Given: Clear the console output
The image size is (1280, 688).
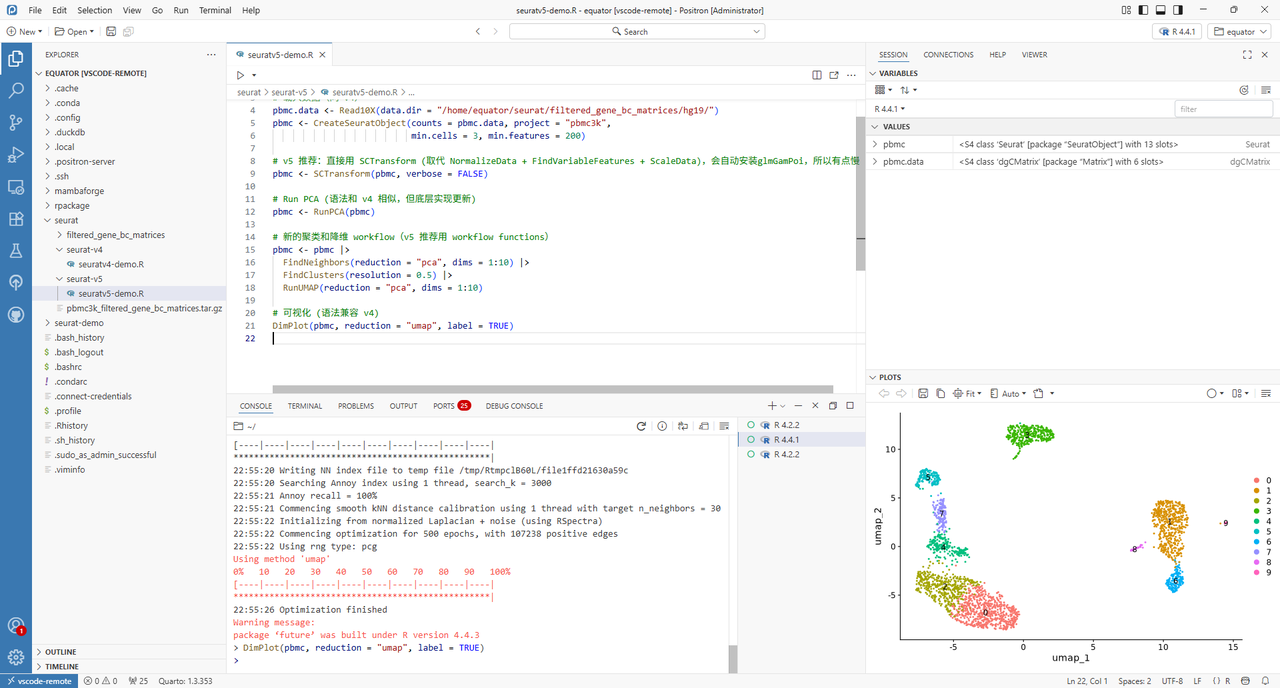Looking at the screenshot, I should (722, 426).
